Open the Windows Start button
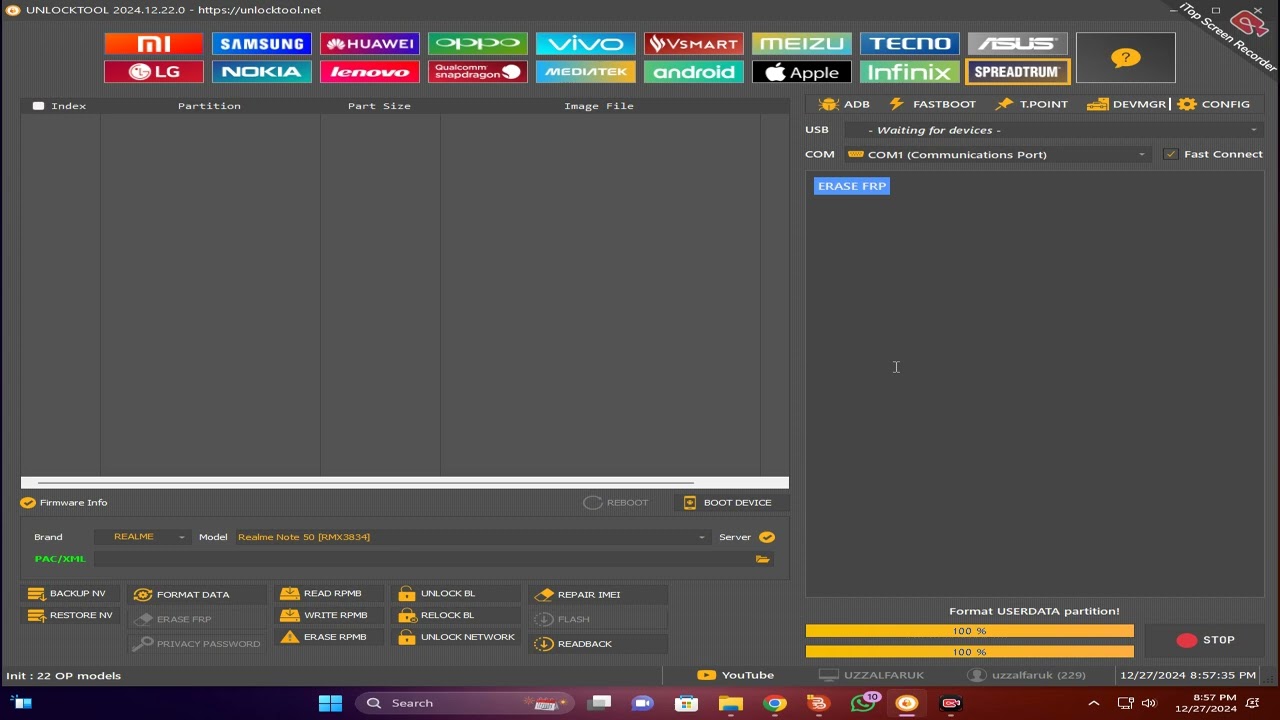 click(x=331, y=703)
